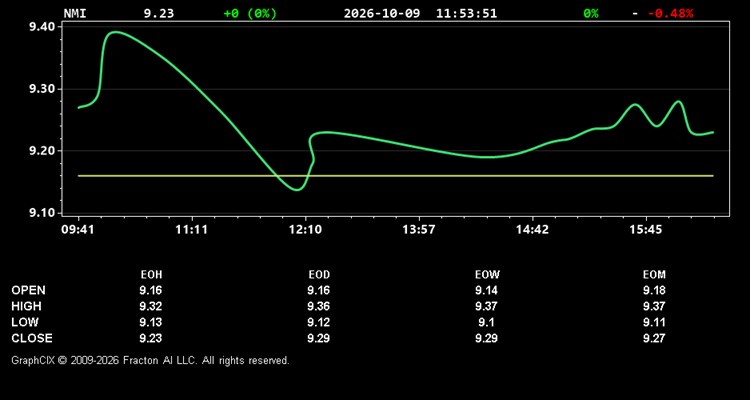Click the EOW low value 9.1

[x=486, y=322]
